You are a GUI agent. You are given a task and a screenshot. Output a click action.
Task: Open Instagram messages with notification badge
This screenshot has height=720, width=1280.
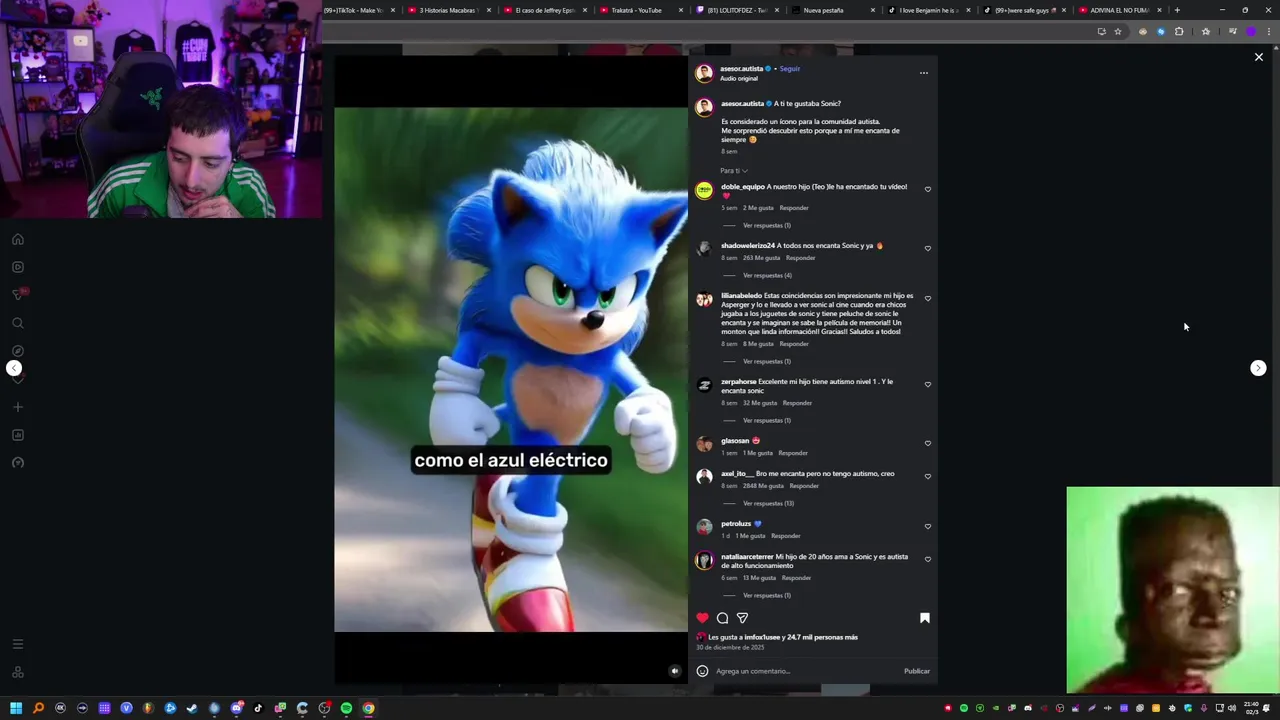point(18,294)
